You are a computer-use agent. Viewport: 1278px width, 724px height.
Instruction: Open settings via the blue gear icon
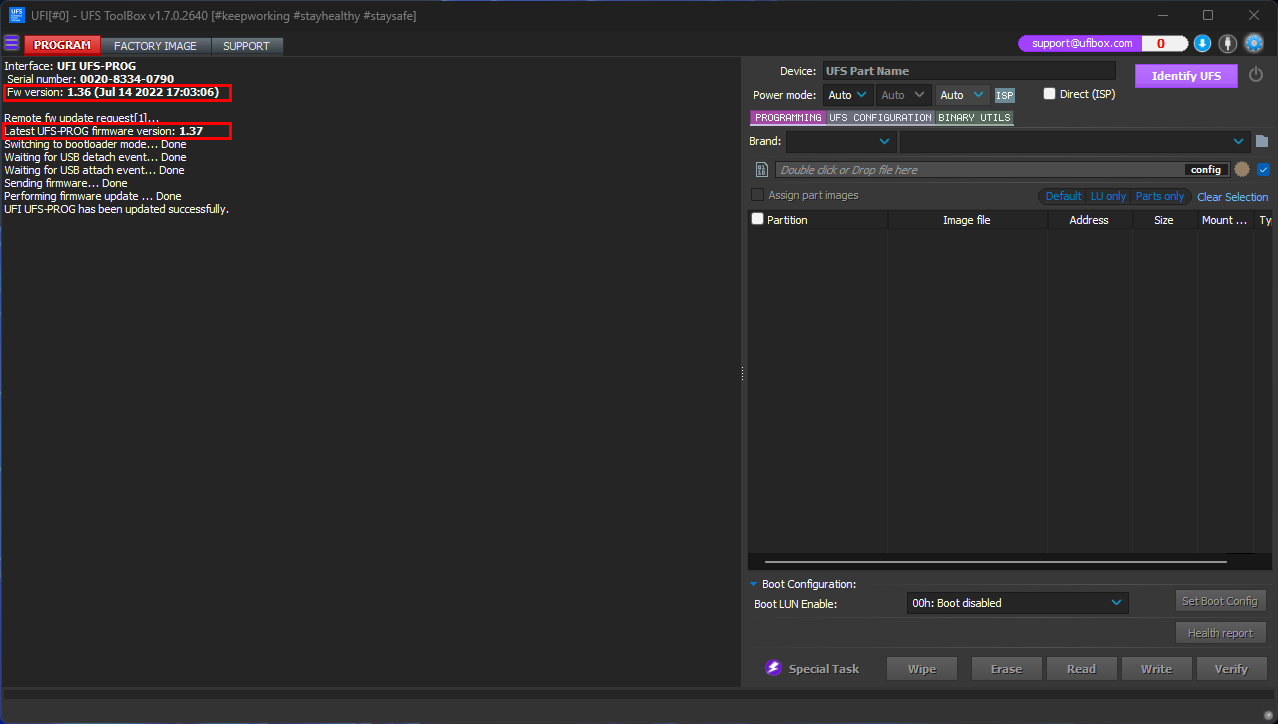[1254, 43]
